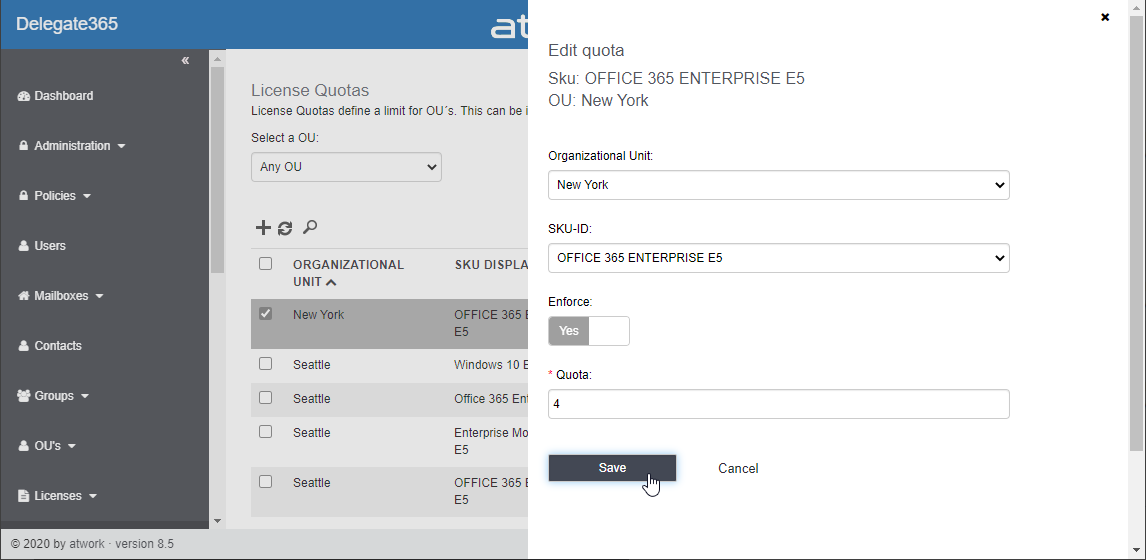Click the refresh list icon

[285, 228]
